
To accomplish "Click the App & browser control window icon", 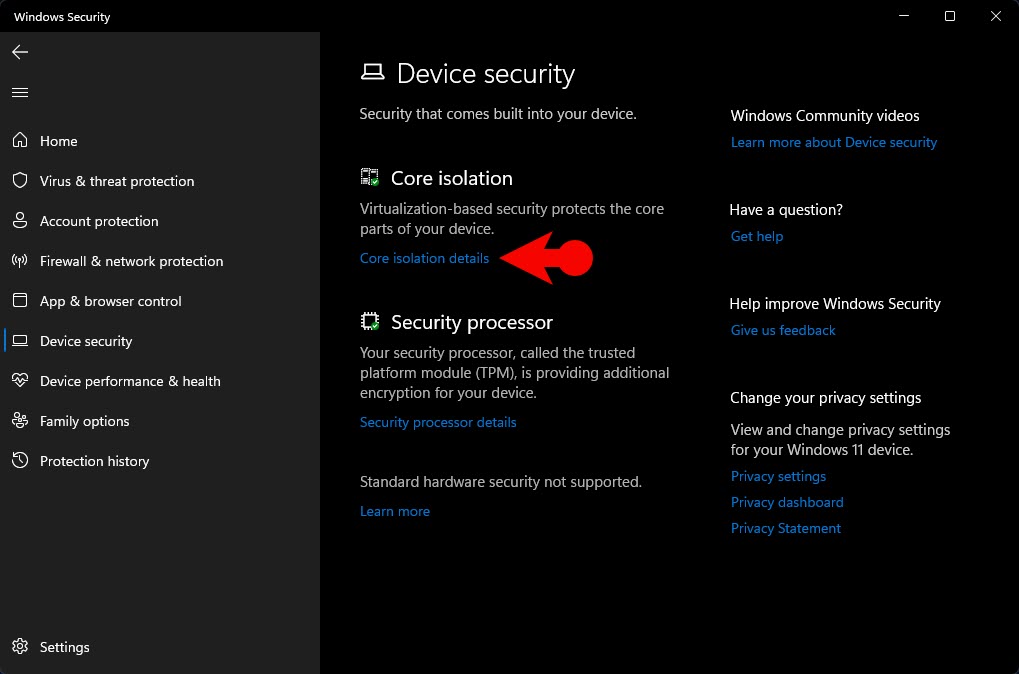I will point(20,300).
